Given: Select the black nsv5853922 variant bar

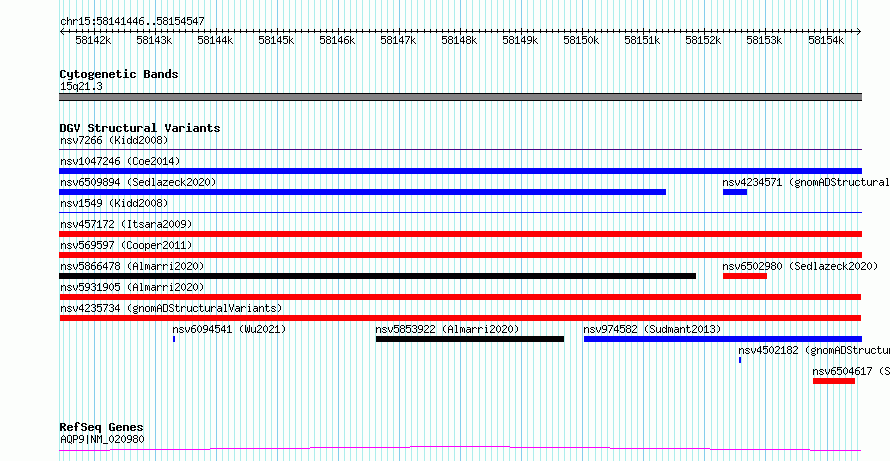Looking at the screenshot, I should pos(469,339).
